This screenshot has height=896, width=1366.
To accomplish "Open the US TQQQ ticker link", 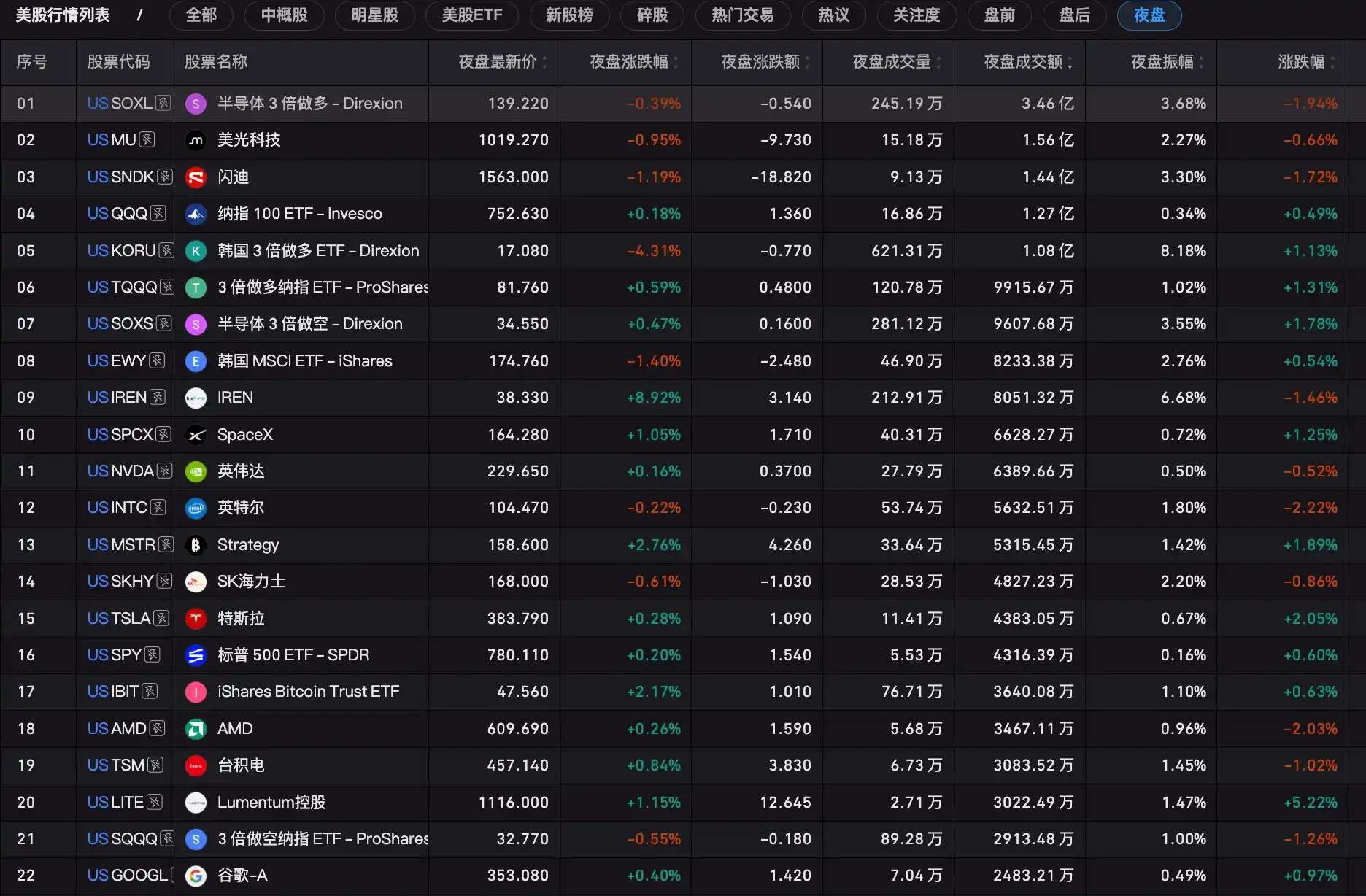I will (x=122, y=287).
